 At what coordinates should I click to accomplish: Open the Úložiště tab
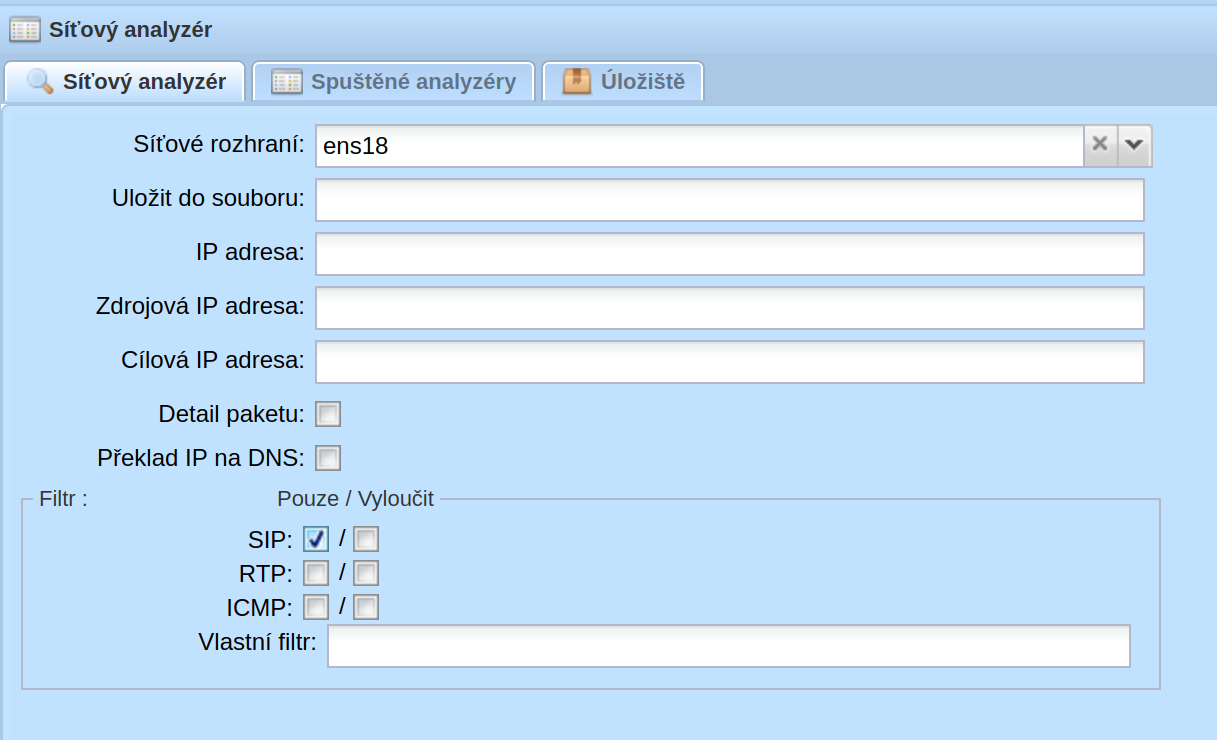[x=623, y=81]
